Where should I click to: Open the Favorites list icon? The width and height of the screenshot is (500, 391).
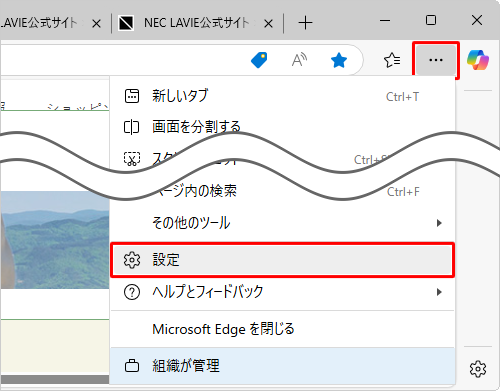(392, 60)
